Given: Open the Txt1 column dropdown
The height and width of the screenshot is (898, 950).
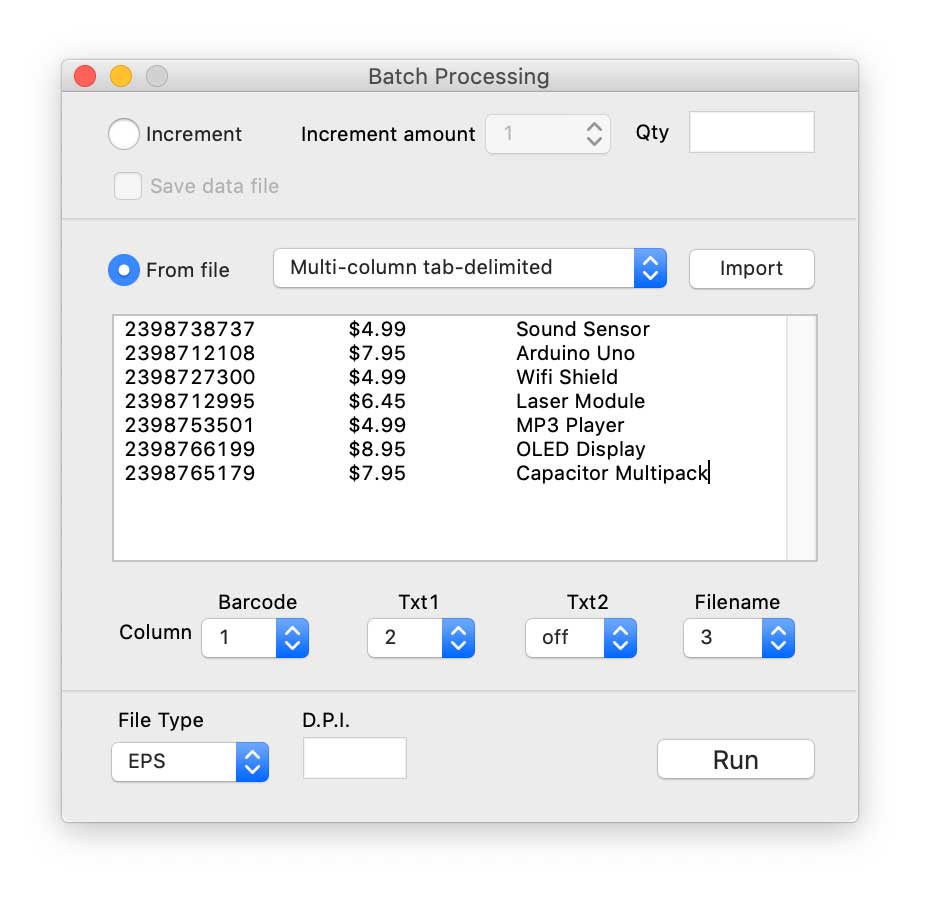Looking at the screenshot, I should 421,638.
